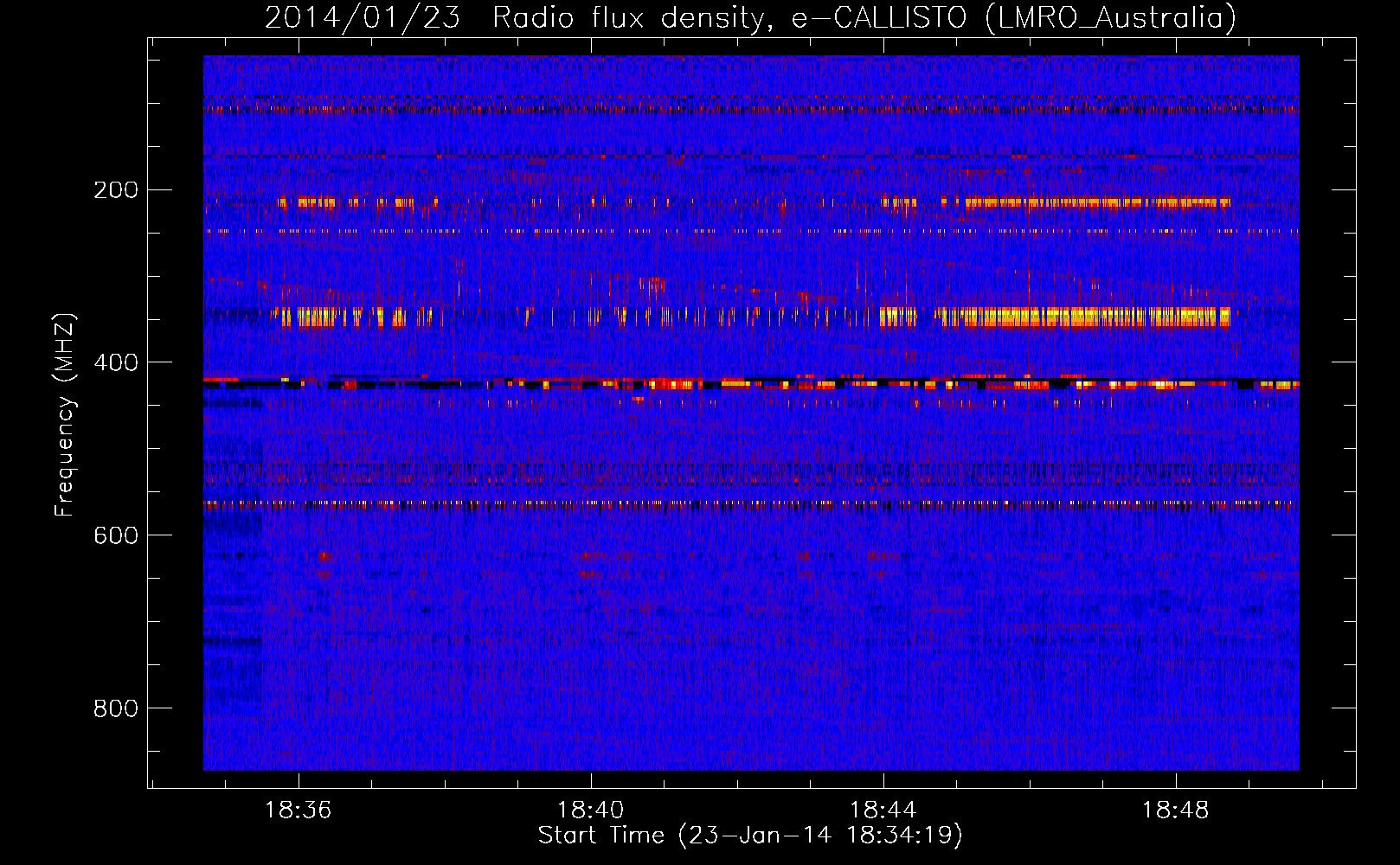This screenshot has height=865, width=1400.
Task: Click the 18:48 time tick label
Action: [1176, 811]
